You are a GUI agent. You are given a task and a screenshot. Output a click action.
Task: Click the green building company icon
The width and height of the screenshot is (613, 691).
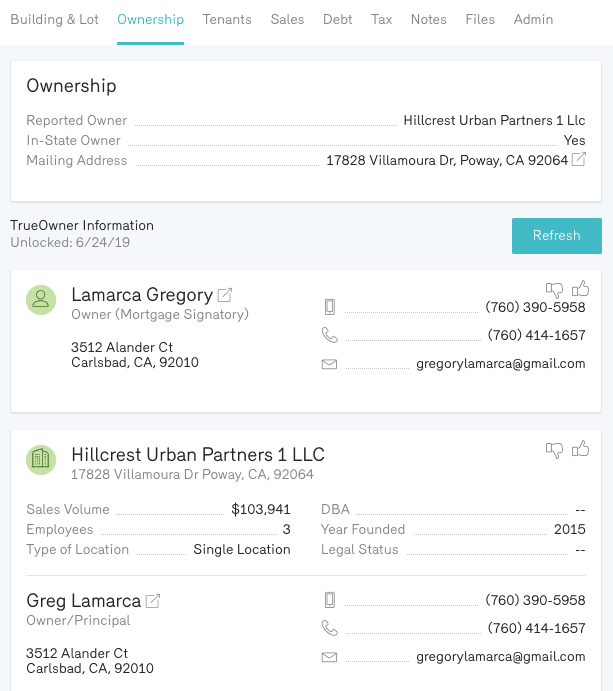[x=41, y=460]
